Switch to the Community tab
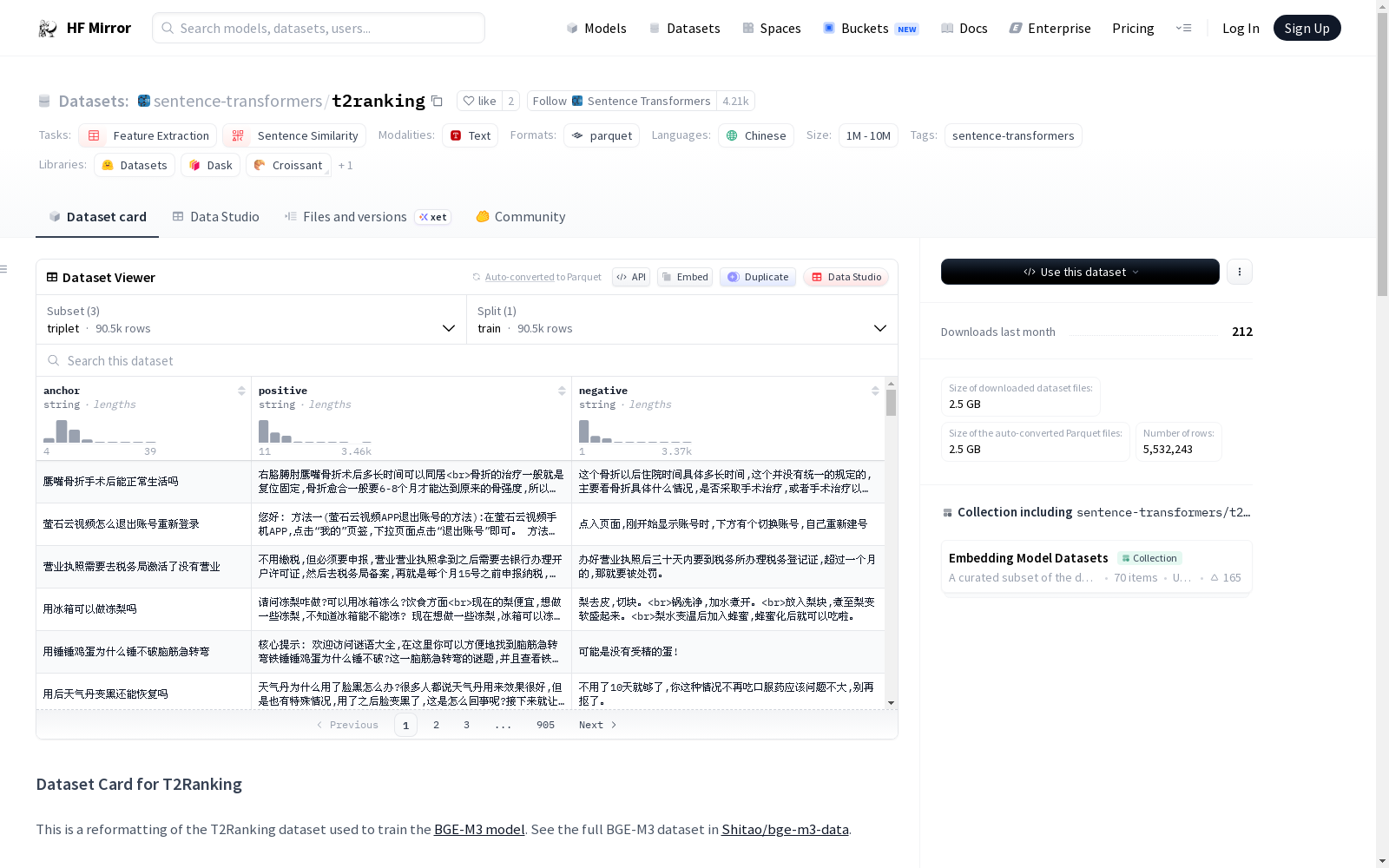The image size is (1389, 868). click(x=521, y=217)
